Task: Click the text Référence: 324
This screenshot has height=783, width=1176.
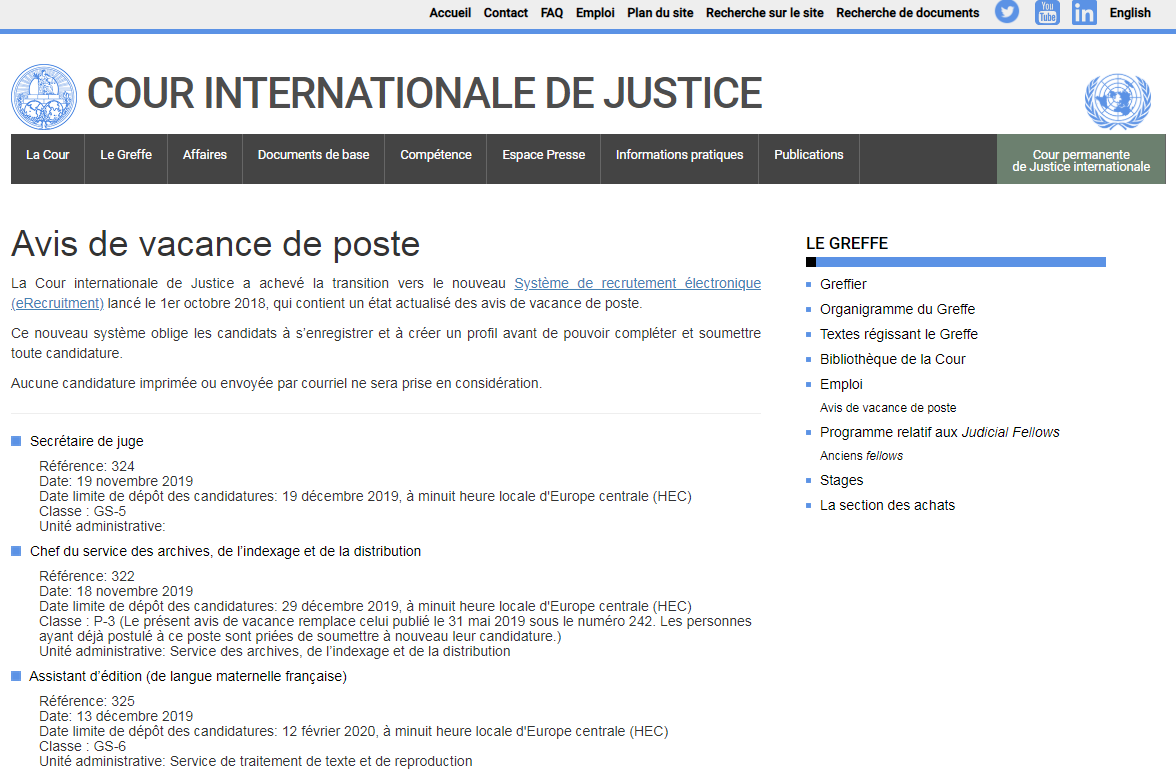Action: [x=87, y=466]
